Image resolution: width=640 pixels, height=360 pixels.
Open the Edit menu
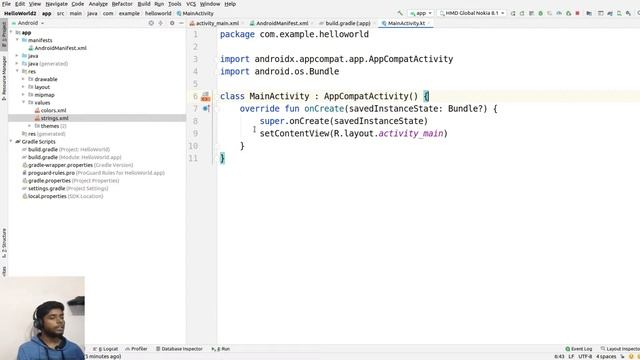point(20,4)
